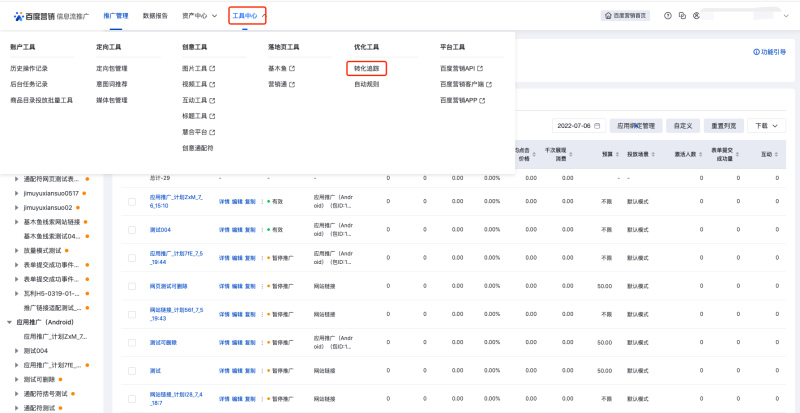This screenshot has width=800, height=413.
Task: Click the external-link icon beside 标题工具
Action: coord(212,116)
